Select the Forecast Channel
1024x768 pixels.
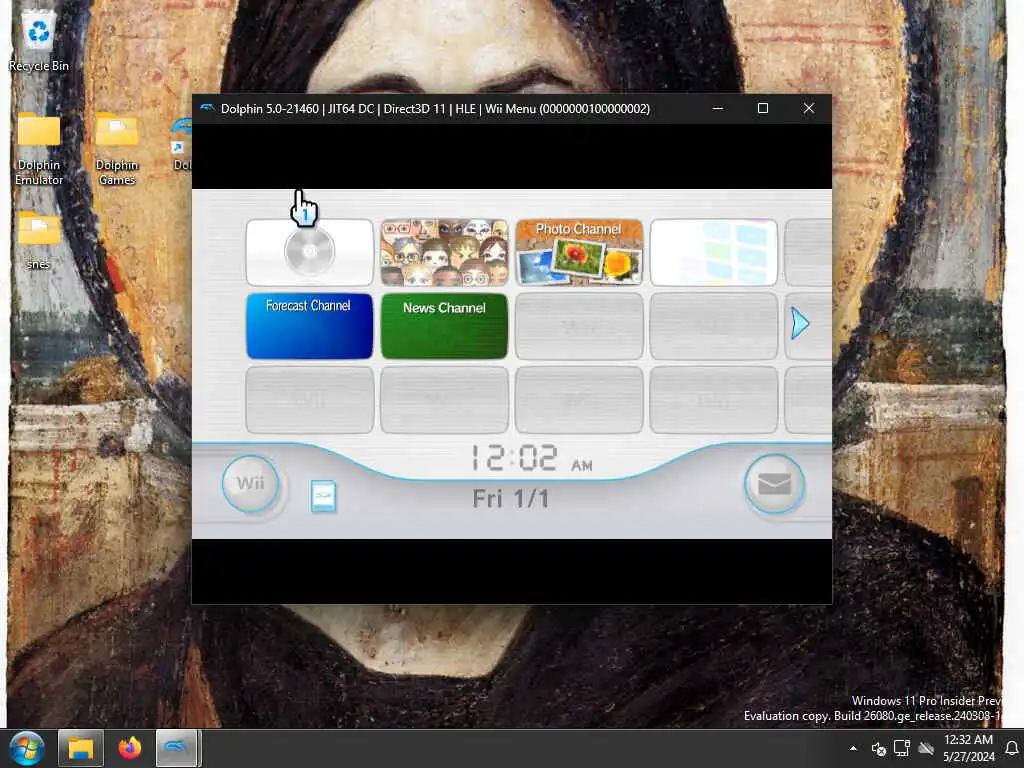pos(310,326)
